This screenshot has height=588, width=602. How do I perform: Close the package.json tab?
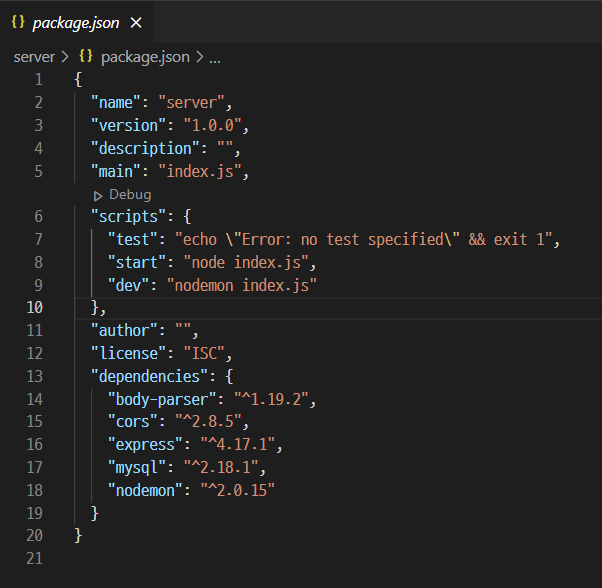tap(136, 23)
